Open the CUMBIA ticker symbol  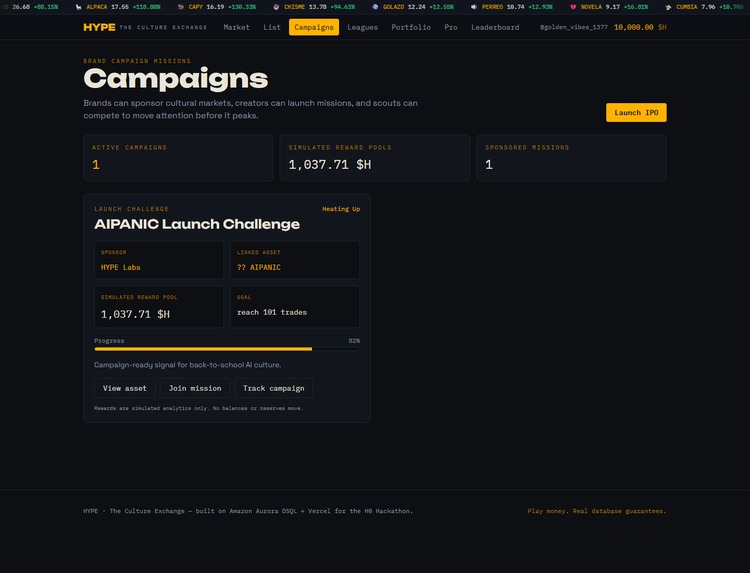click(686, 7)
